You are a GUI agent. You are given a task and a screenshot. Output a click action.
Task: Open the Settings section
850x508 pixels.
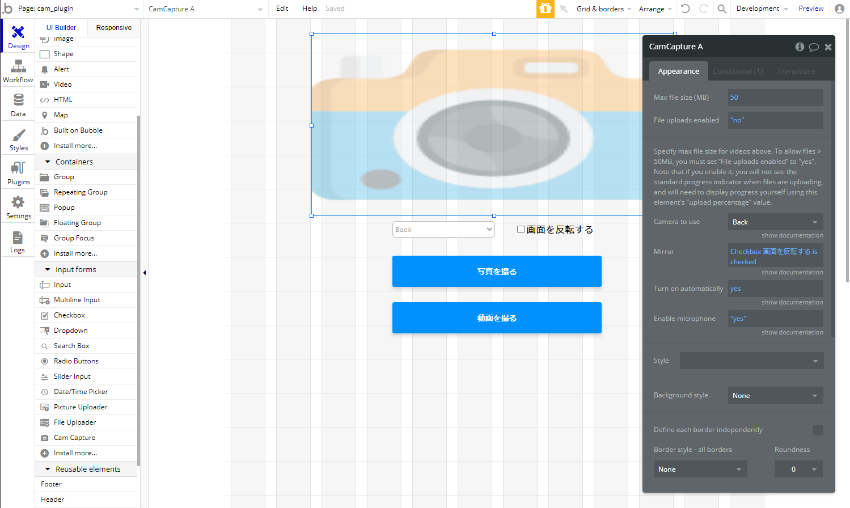[18, 207]
